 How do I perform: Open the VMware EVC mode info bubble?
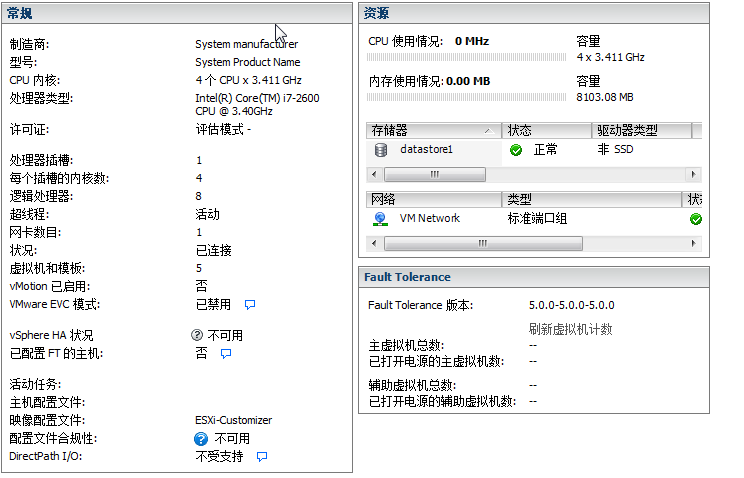[250, 304]
